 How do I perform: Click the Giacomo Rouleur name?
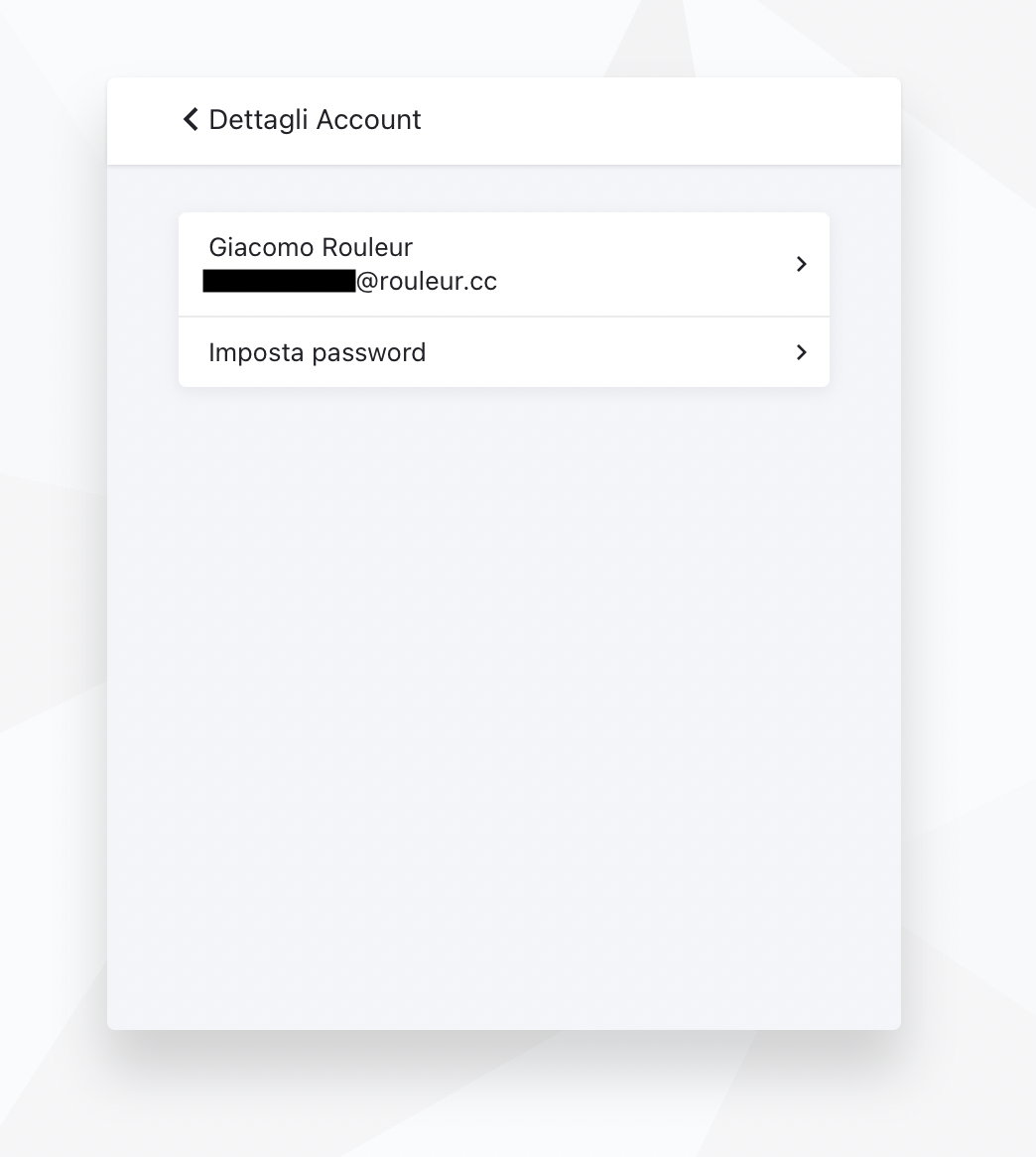tap(311, 247)
